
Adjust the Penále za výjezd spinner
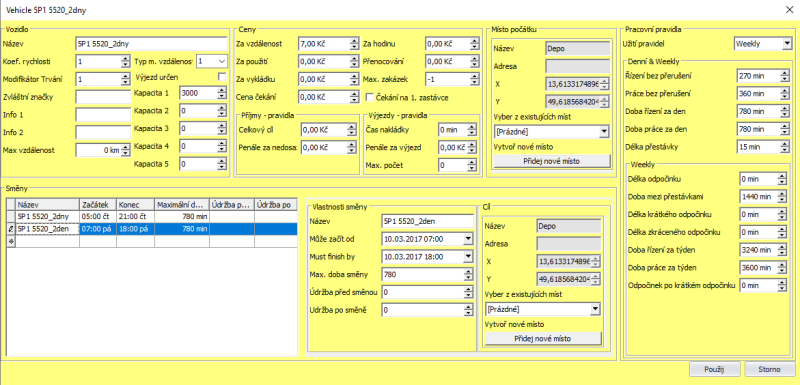click(x=473, y=147)
